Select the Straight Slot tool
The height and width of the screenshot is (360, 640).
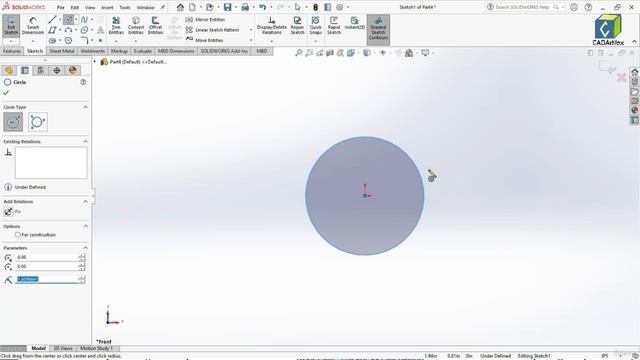(x=52, y=40)
